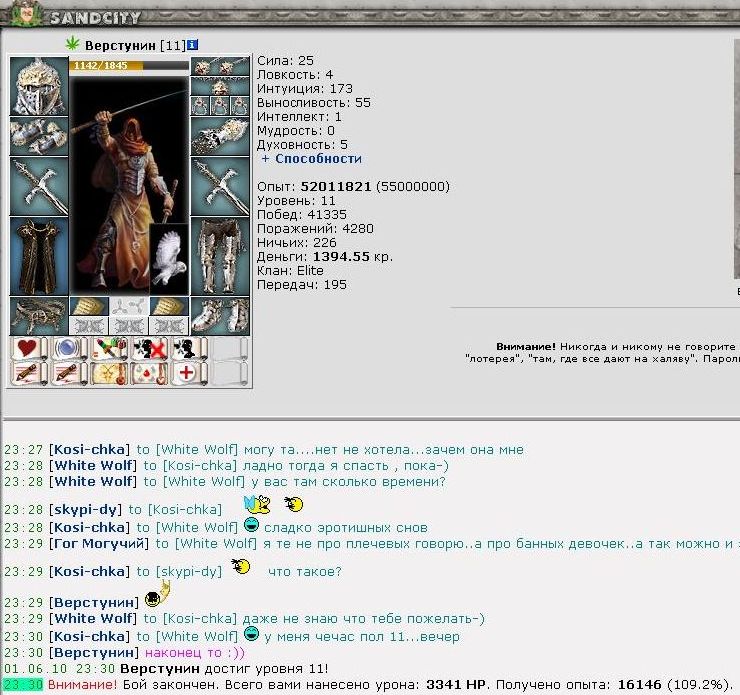
Task: Use the red plus healing scroll
Action: tap(189, 373)
